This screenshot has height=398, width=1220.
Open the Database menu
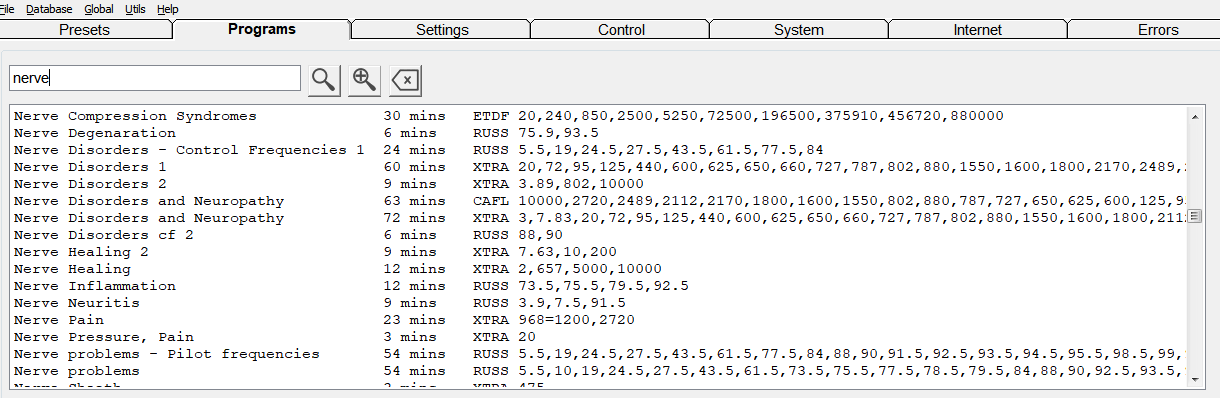[x=49, y=8]
